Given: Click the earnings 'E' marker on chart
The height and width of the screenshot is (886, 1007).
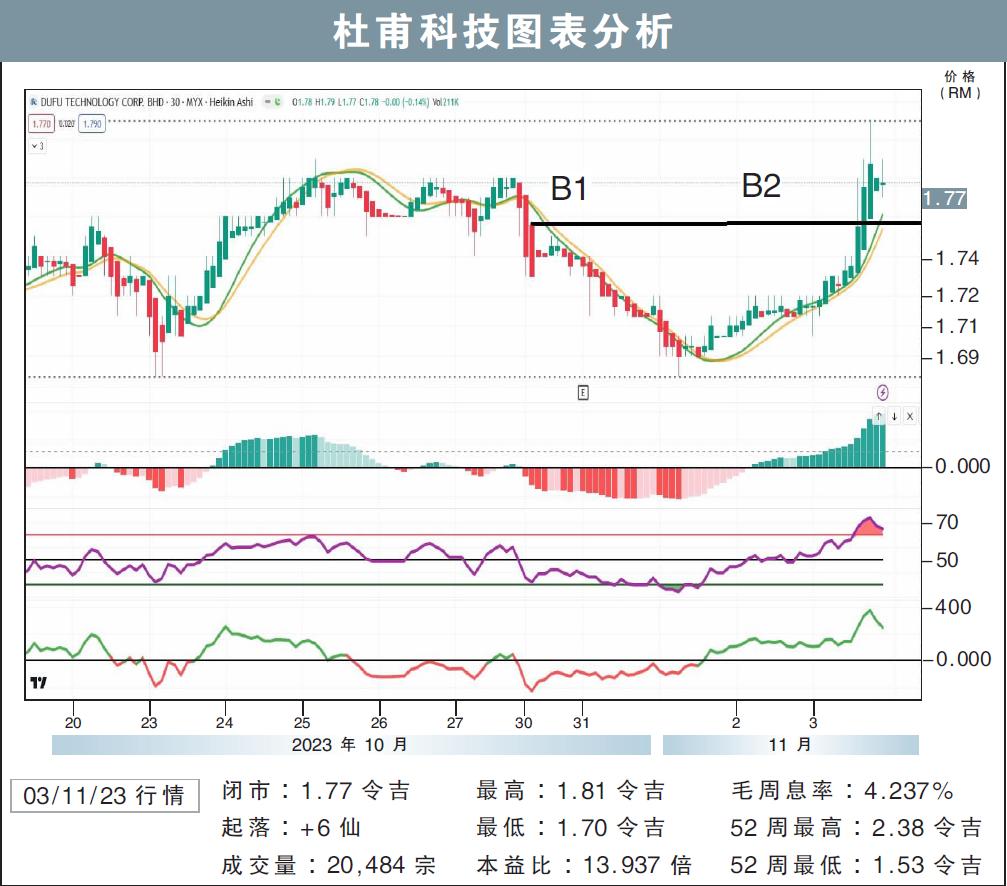Looking at the screenshot, I should pyautogui.click(x=583, y=392).
